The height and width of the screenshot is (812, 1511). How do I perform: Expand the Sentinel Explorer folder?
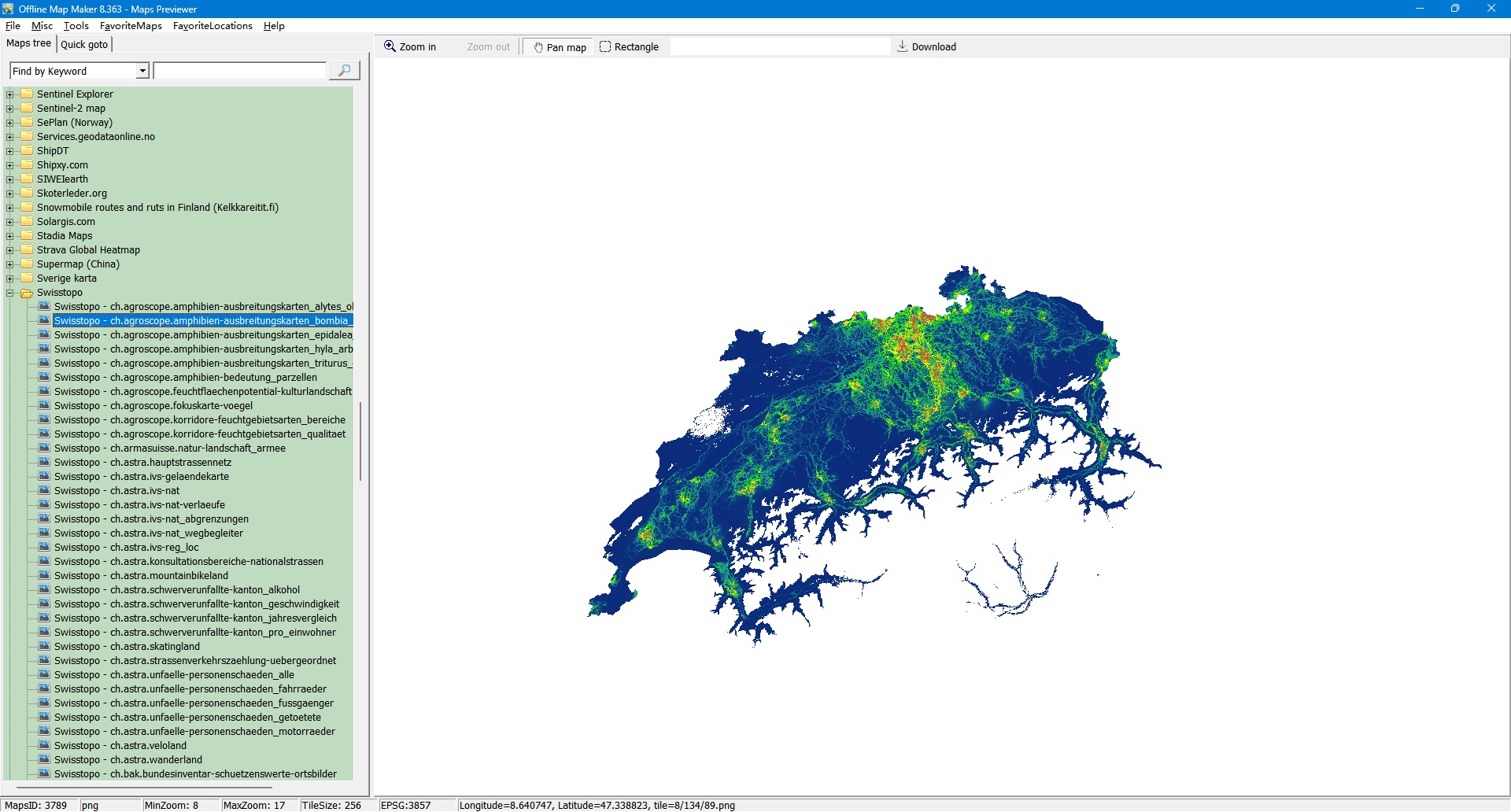pyautogui.click(x=10, y=94)
